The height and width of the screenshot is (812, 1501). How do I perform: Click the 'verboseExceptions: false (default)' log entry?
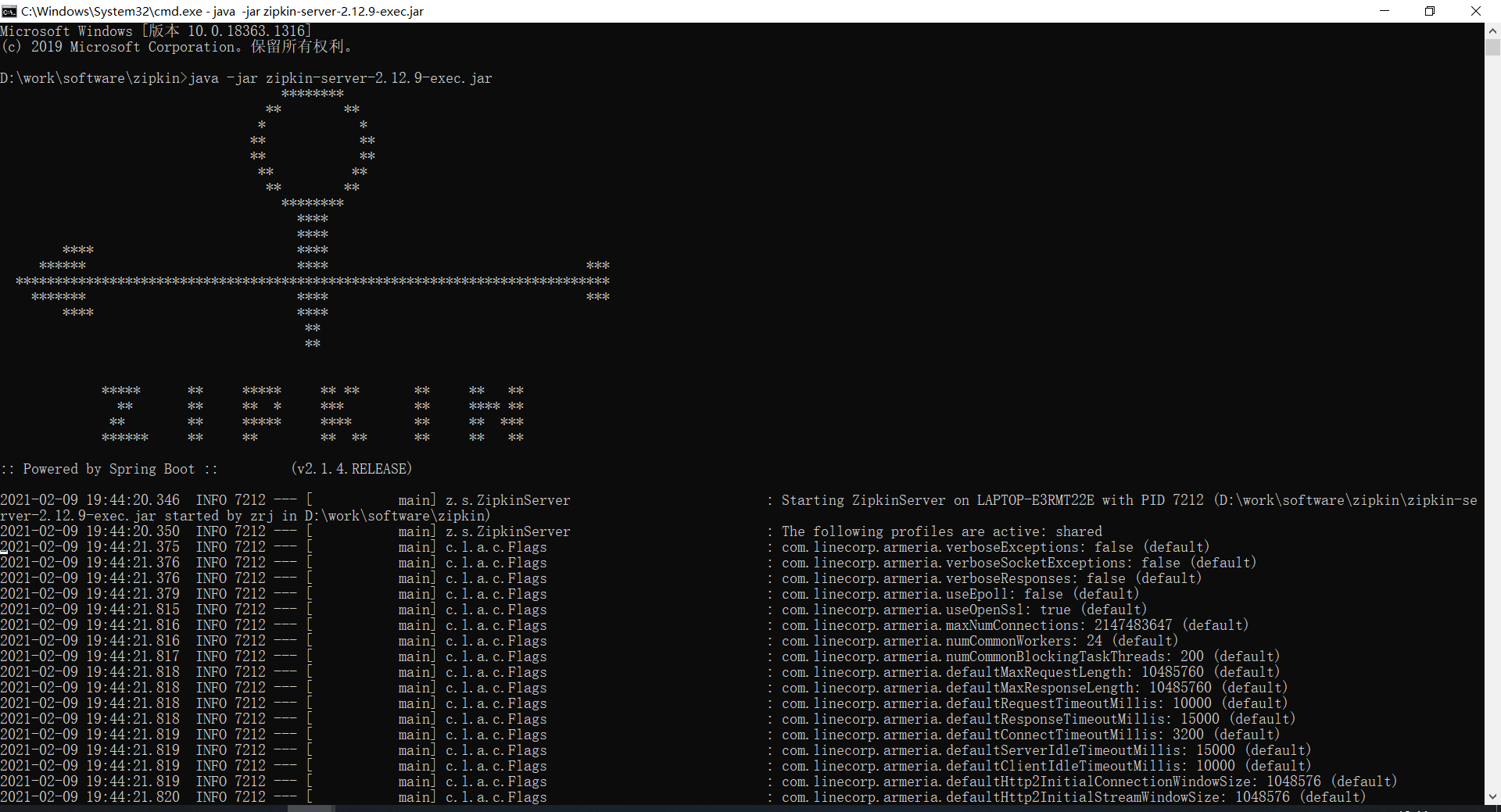click(x=996, y=547)
